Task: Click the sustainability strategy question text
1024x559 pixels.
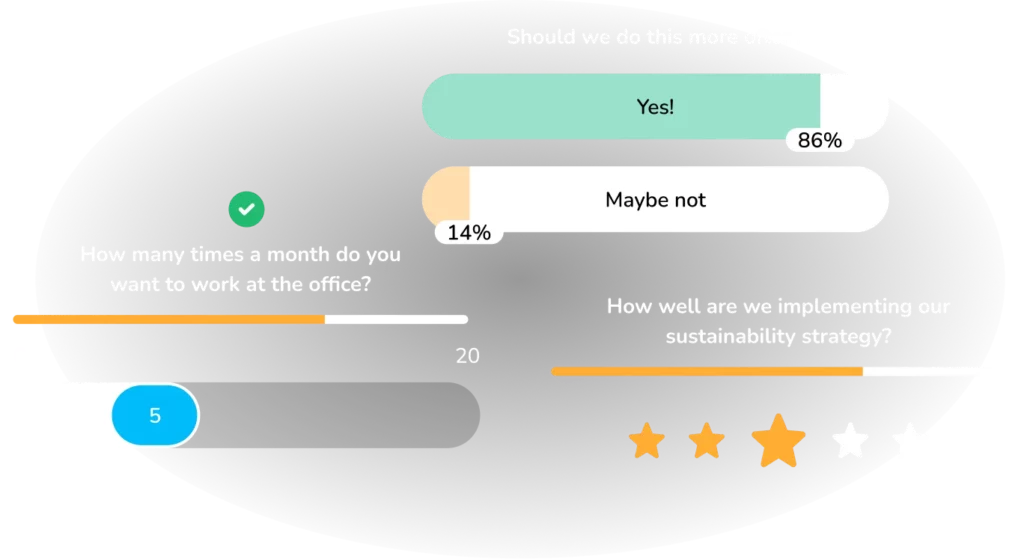Action: (x=778, y=321)
